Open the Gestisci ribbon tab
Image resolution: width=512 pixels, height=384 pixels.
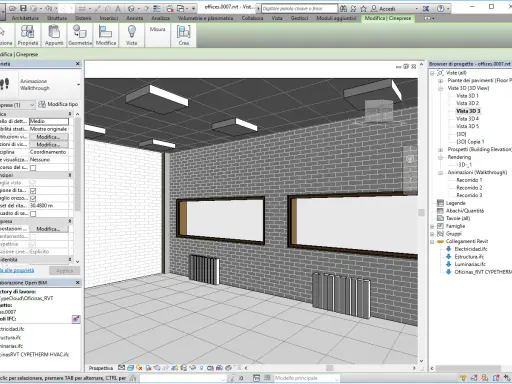299,18
